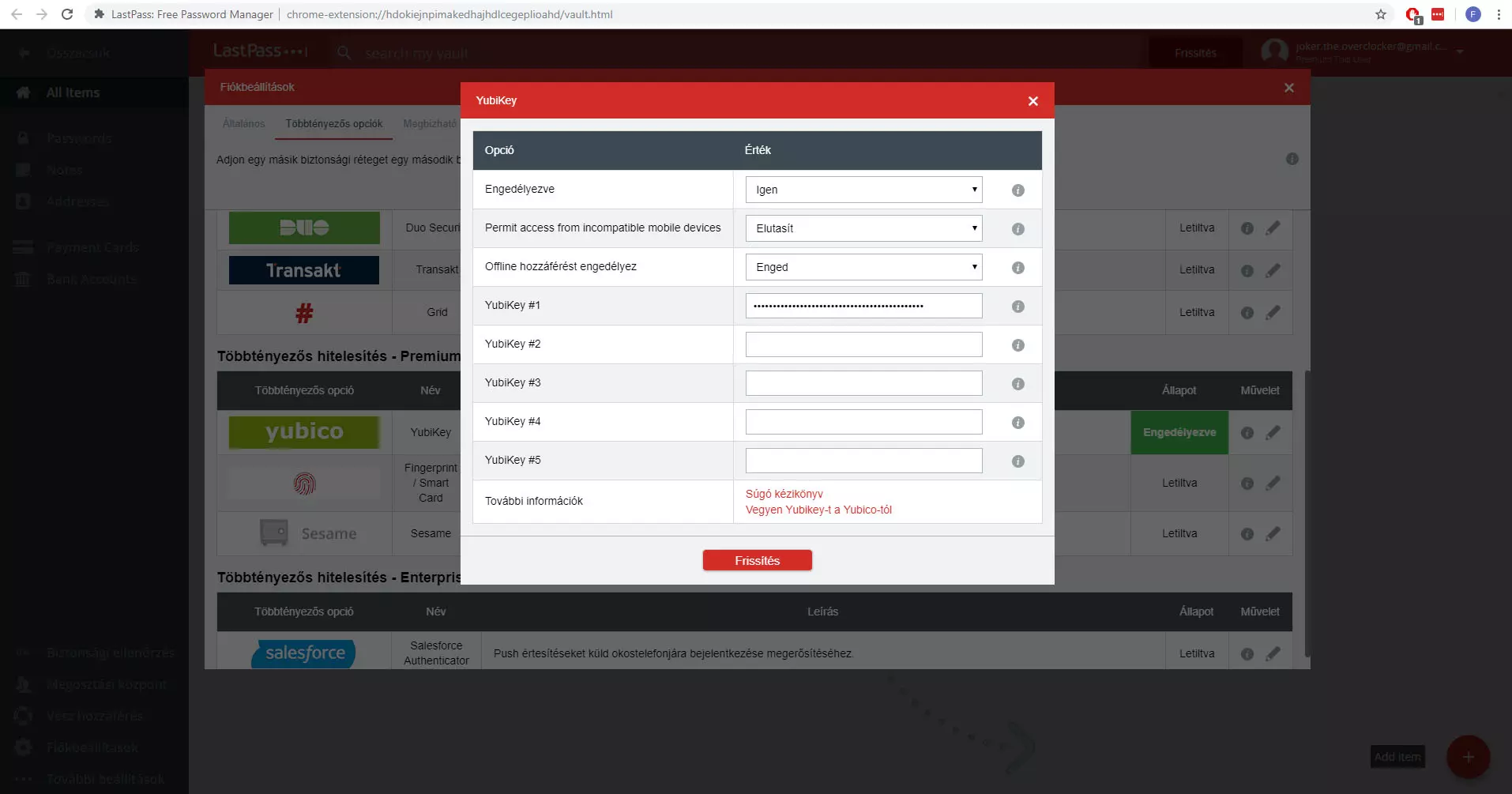Click info icon for Engedélyezve option

click(x=1017, y=190)
